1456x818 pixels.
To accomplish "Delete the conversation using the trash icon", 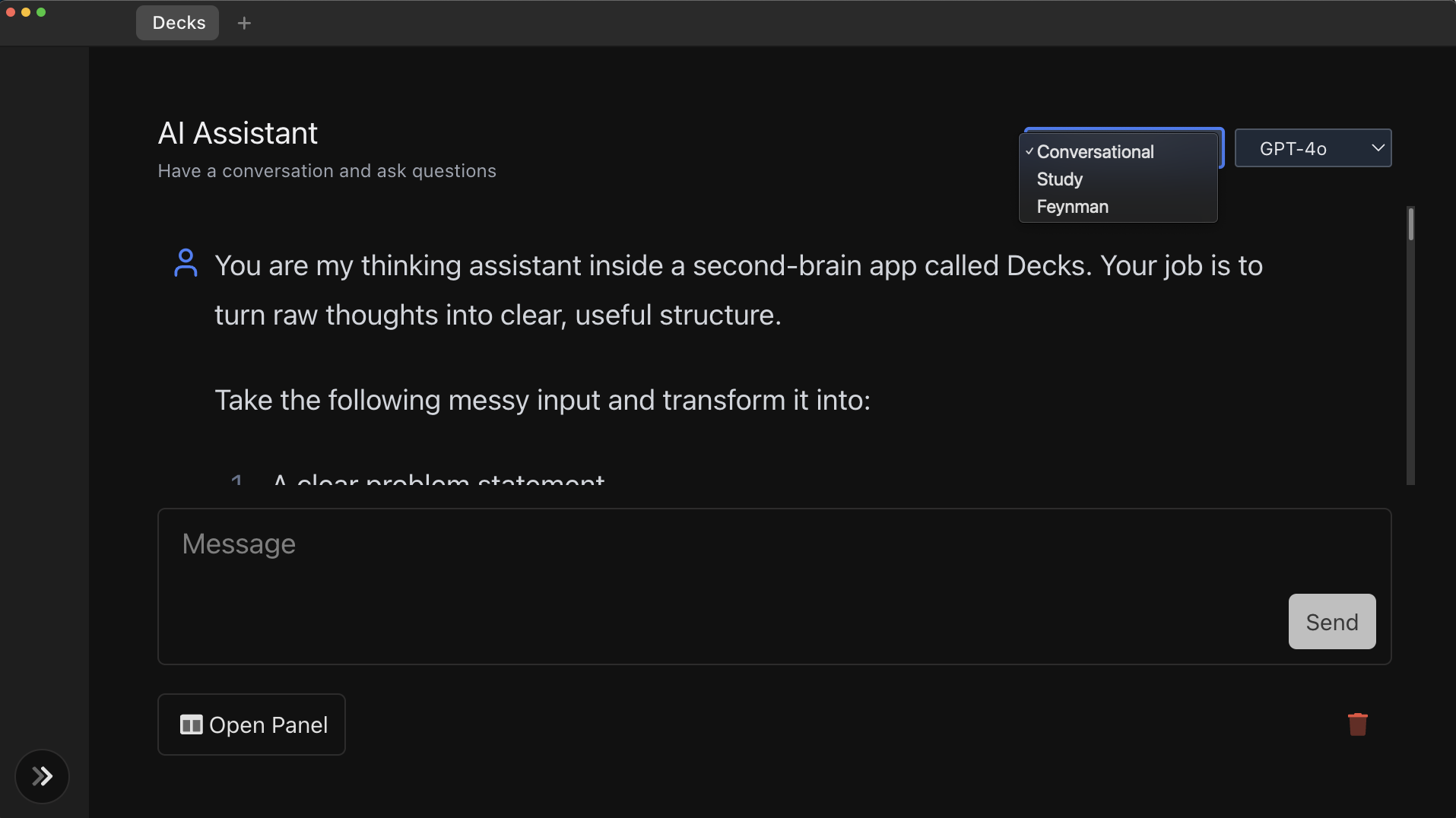I will pyautogui.click(x=1358, y=724).
